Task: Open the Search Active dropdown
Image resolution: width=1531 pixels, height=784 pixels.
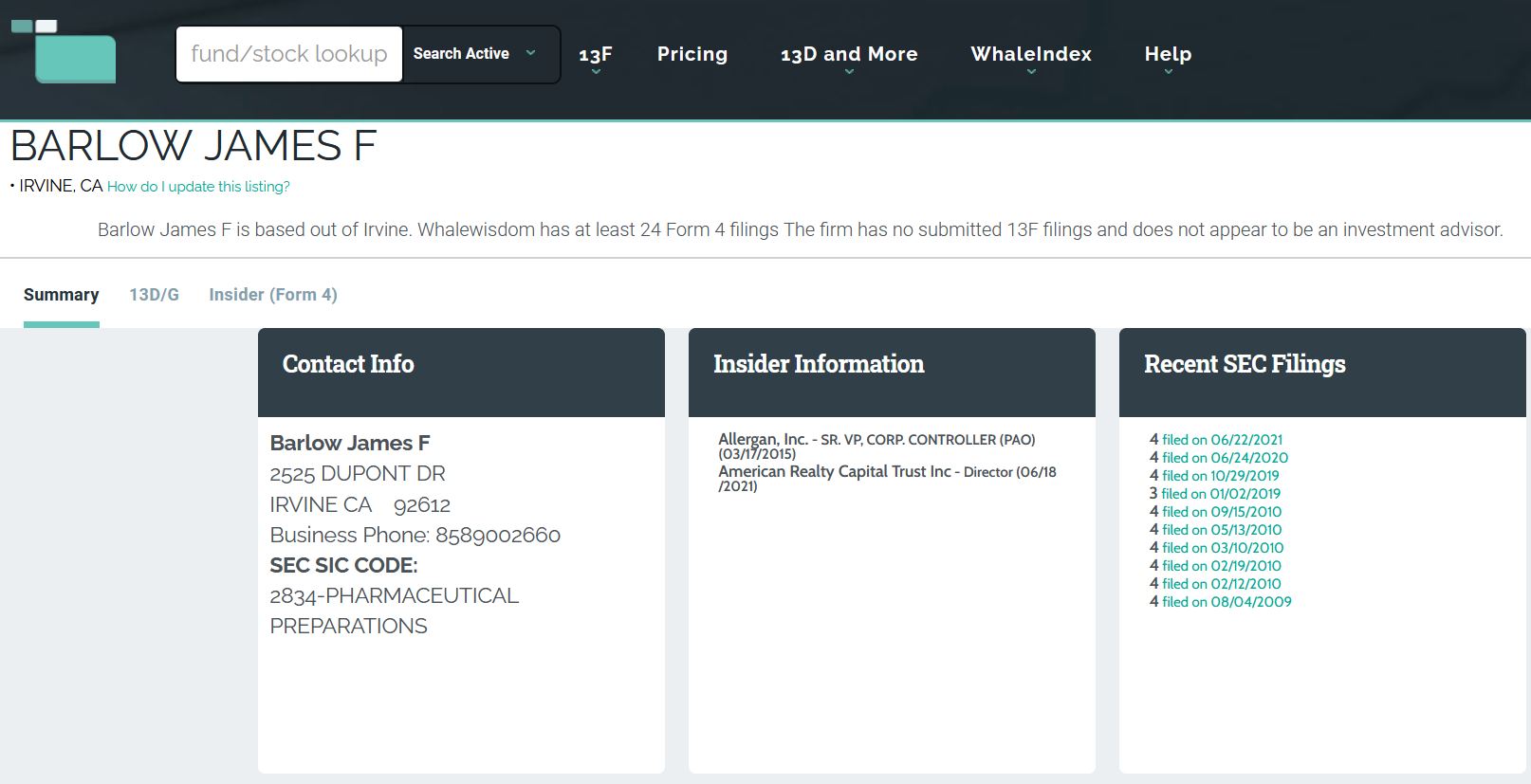Action: [474, 54]
